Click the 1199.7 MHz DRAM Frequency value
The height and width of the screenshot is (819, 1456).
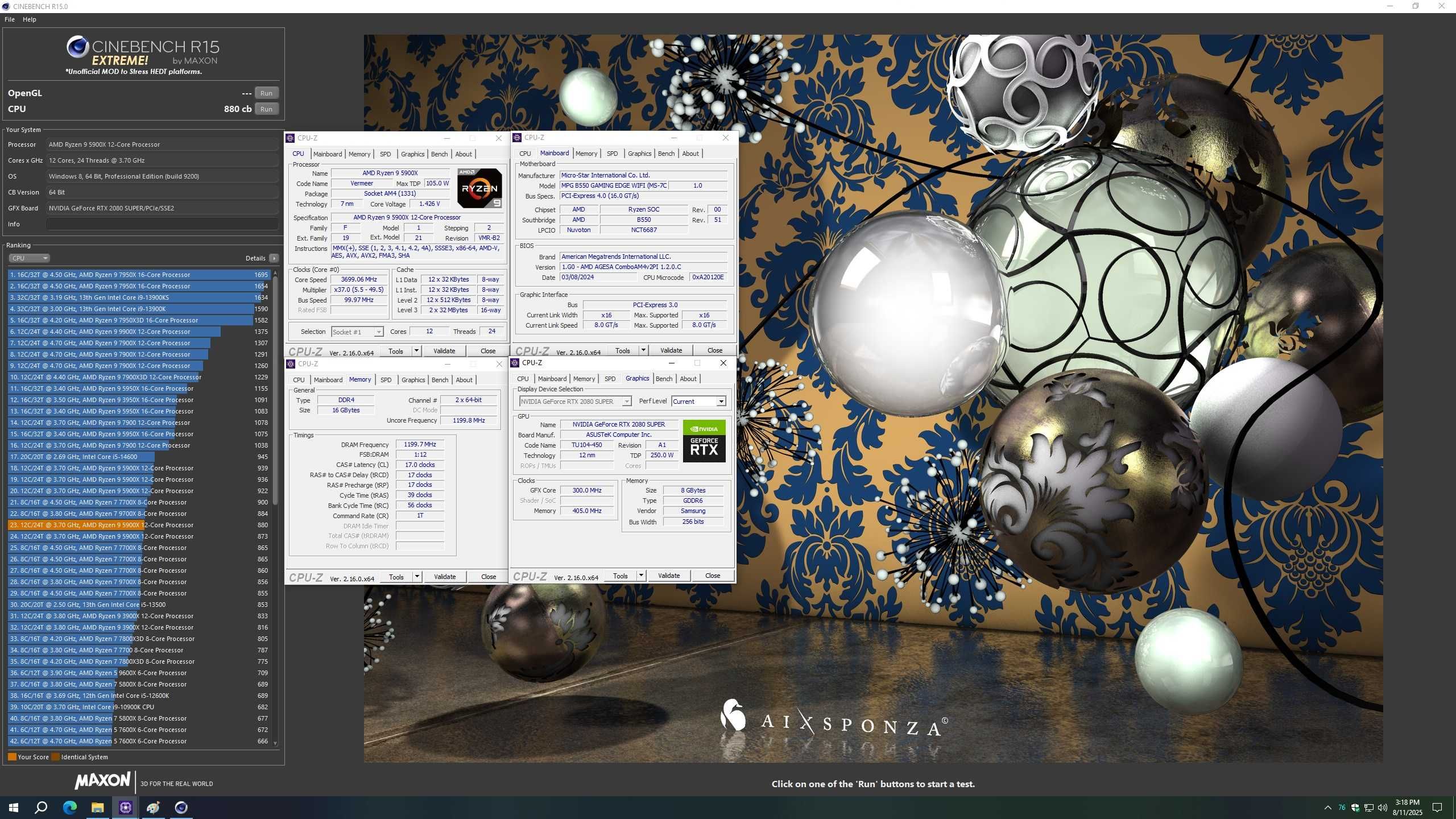click(420, 445)
